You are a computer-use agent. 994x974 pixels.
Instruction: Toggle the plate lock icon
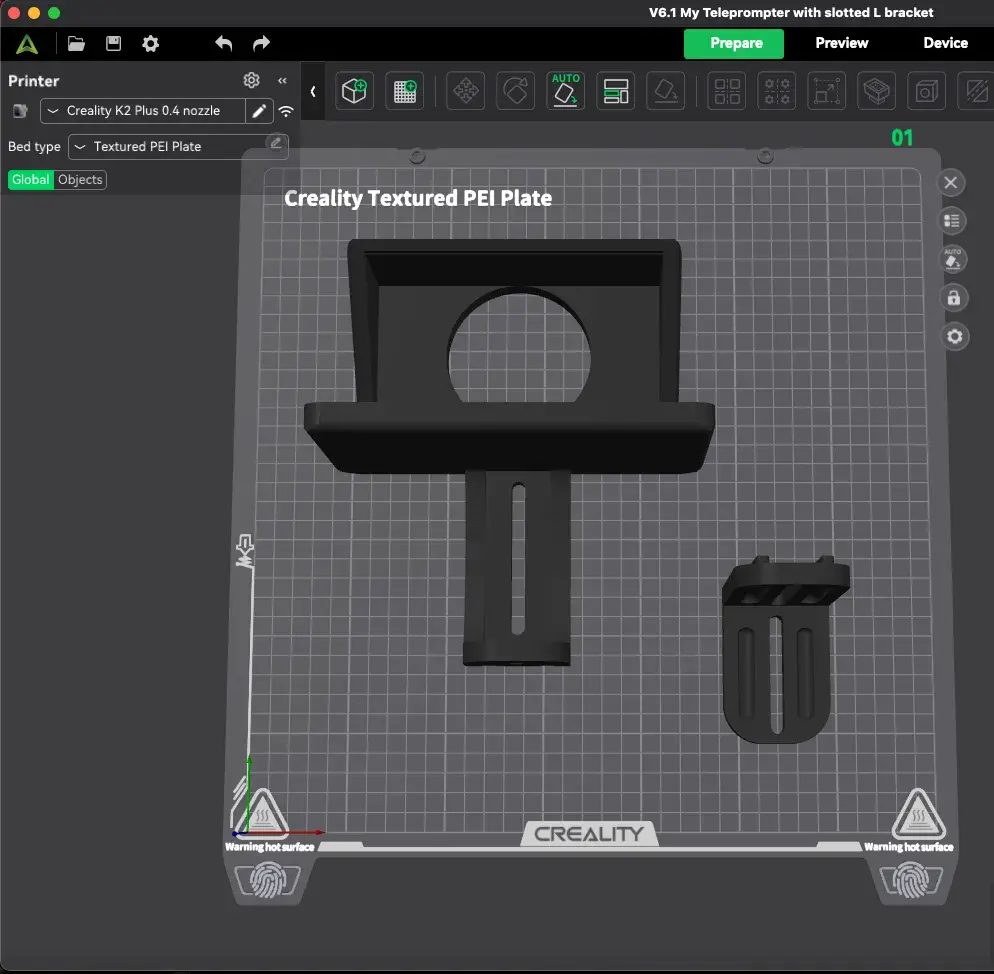click(x=953, y=298)
